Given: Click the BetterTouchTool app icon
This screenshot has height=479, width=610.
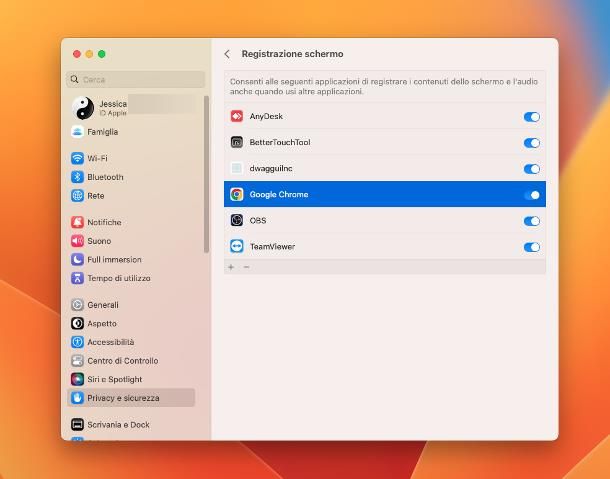Looking at the screenshot, I should [x=237, y=142].
